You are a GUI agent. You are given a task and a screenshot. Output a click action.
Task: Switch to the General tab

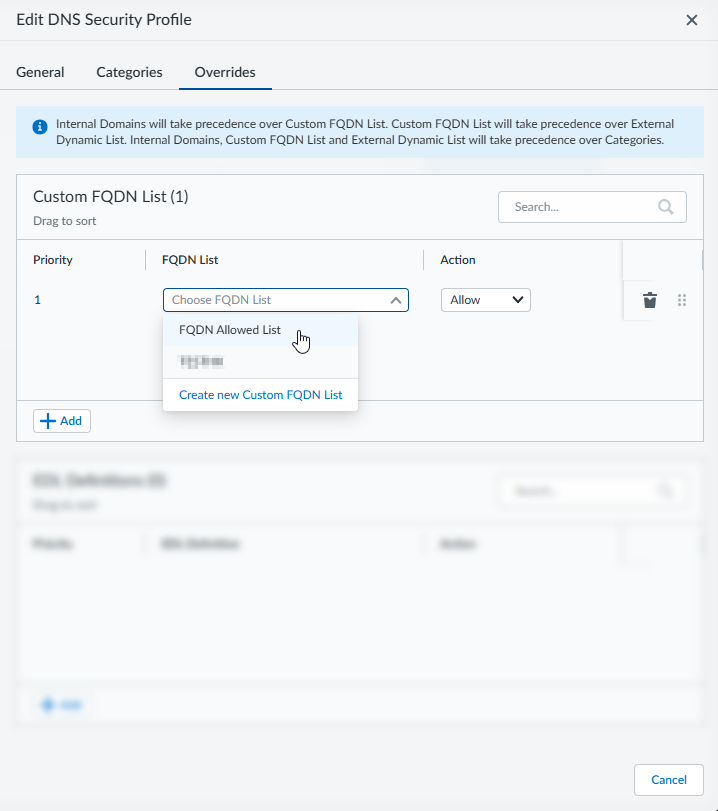(x=40, y=72)
